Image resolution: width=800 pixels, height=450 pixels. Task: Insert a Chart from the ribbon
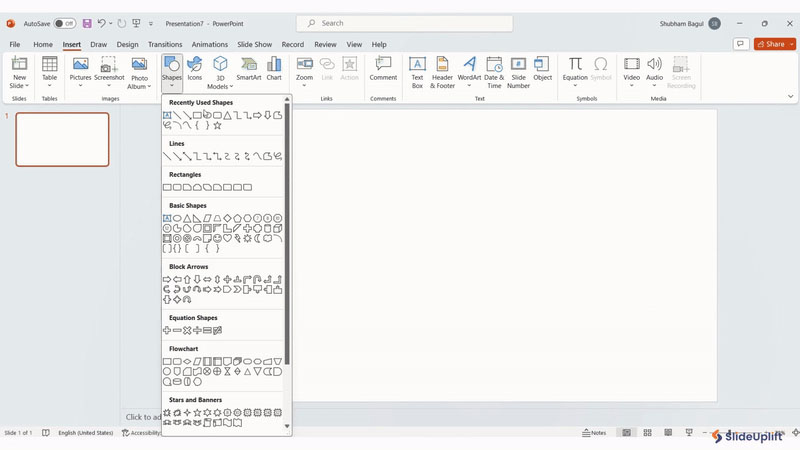(274, 69)
